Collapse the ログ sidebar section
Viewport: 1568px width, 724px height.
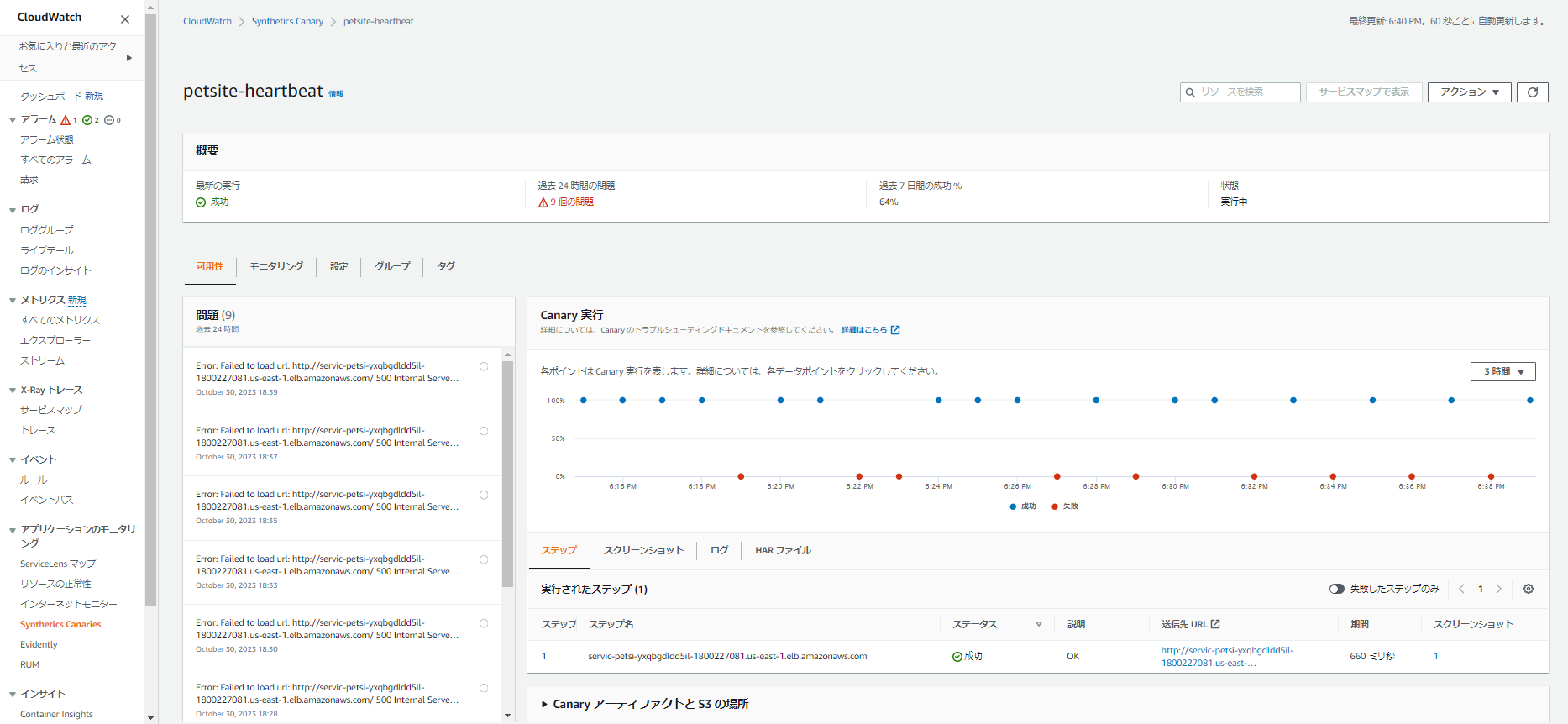[13, 210]
